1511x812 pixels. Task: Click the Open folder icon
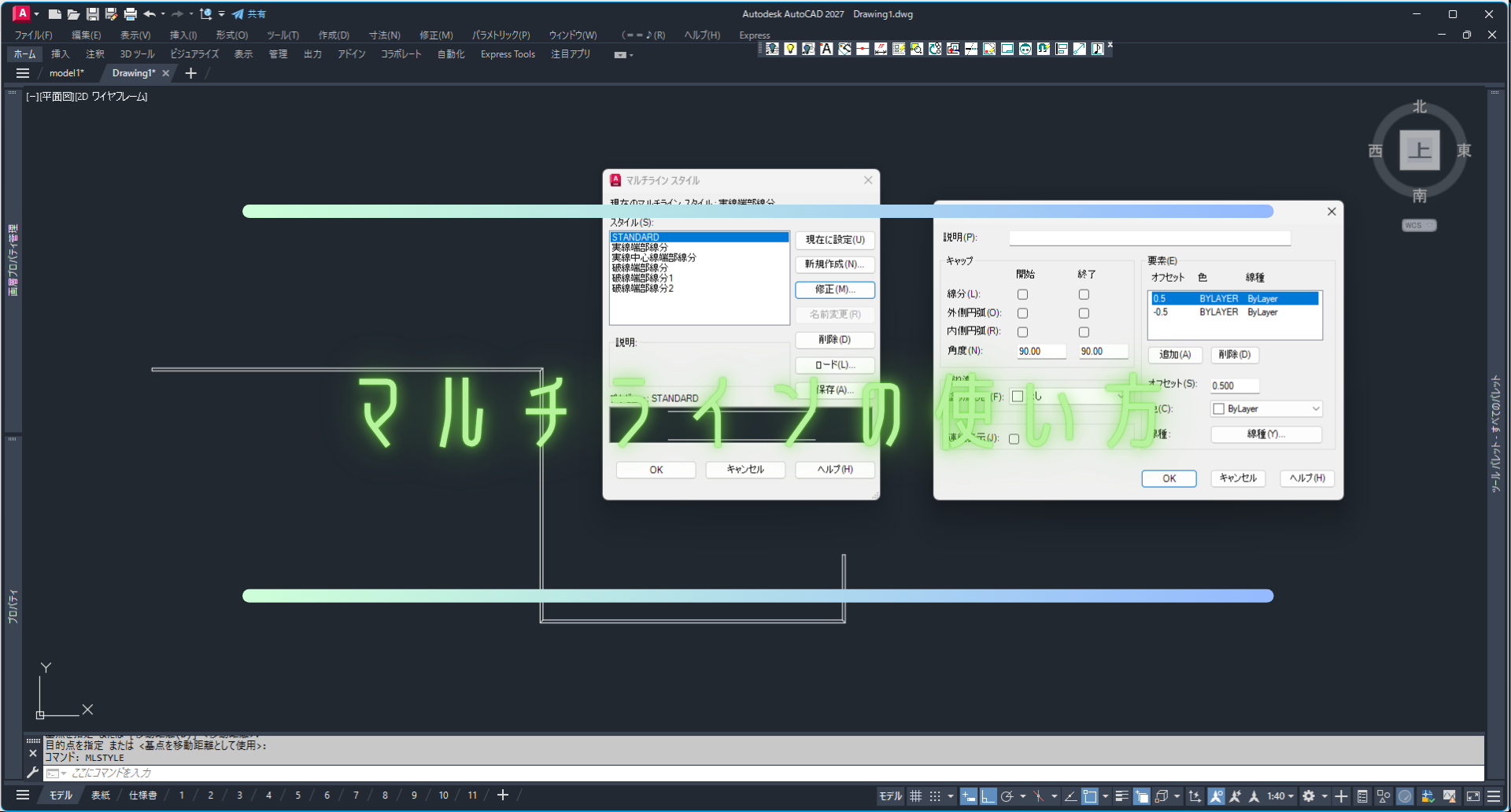pos(73,14)
